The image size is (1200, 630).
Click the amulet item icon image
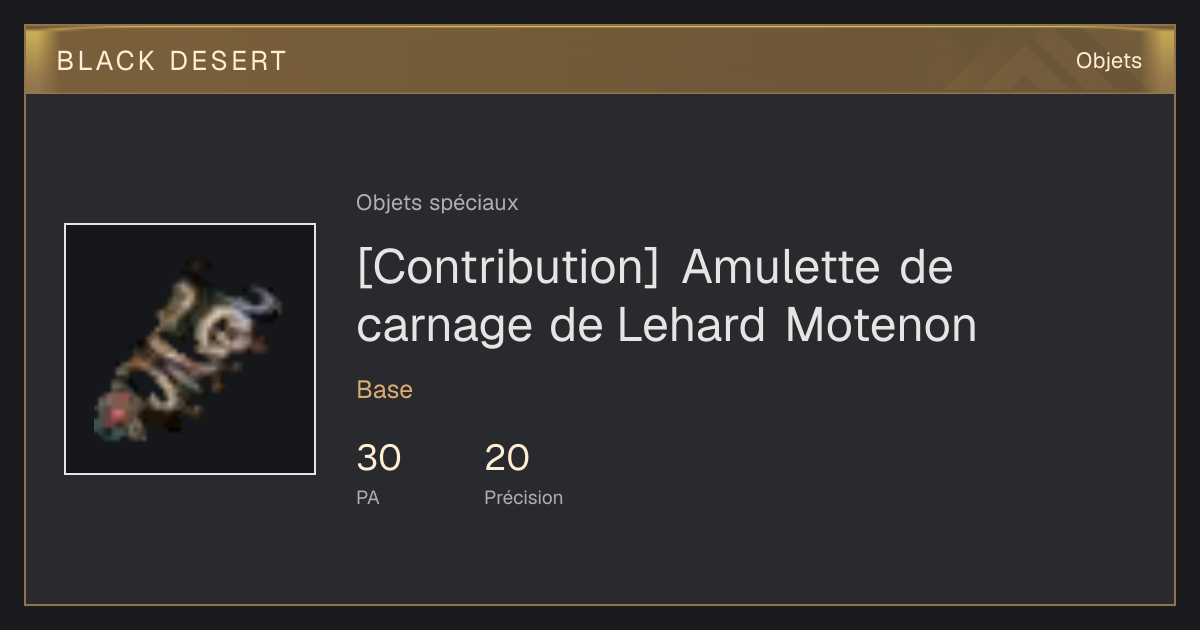pos(190,349)
